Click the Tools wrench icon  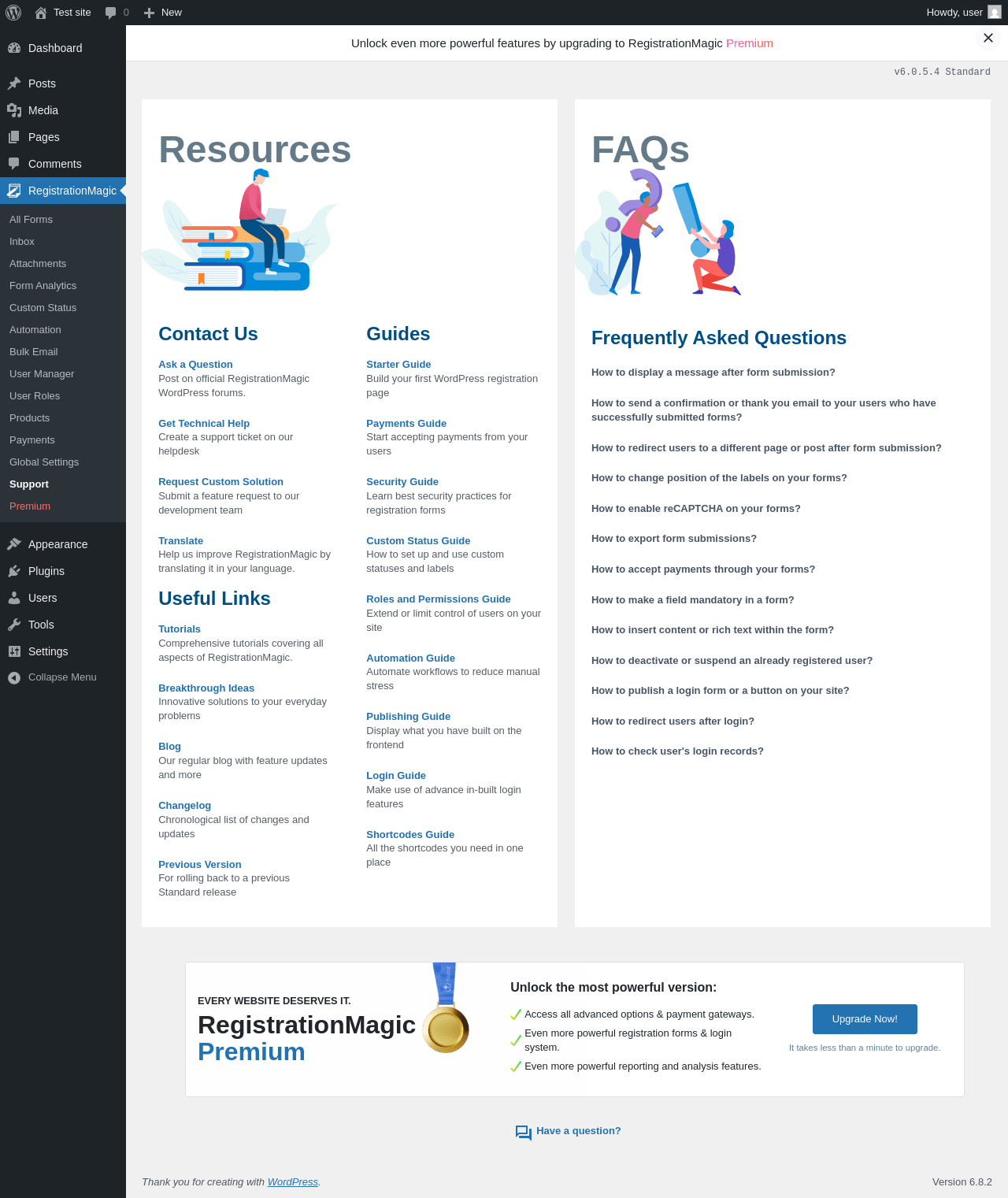14,625
